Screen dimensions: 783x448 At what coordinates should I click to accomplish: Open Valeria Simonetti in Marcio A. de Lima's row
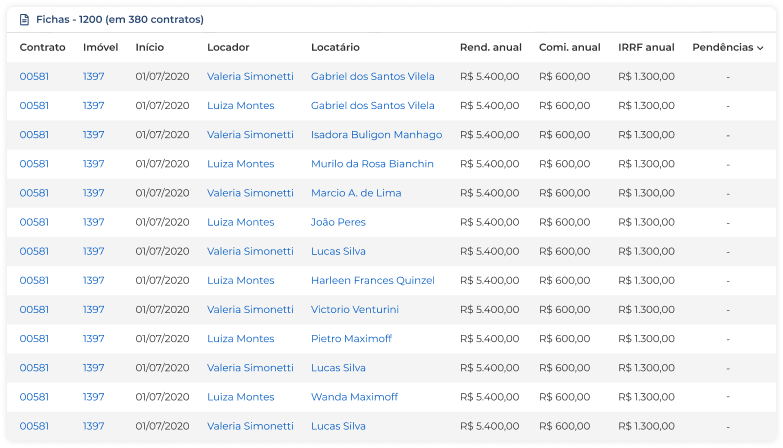tap(250, 193)
